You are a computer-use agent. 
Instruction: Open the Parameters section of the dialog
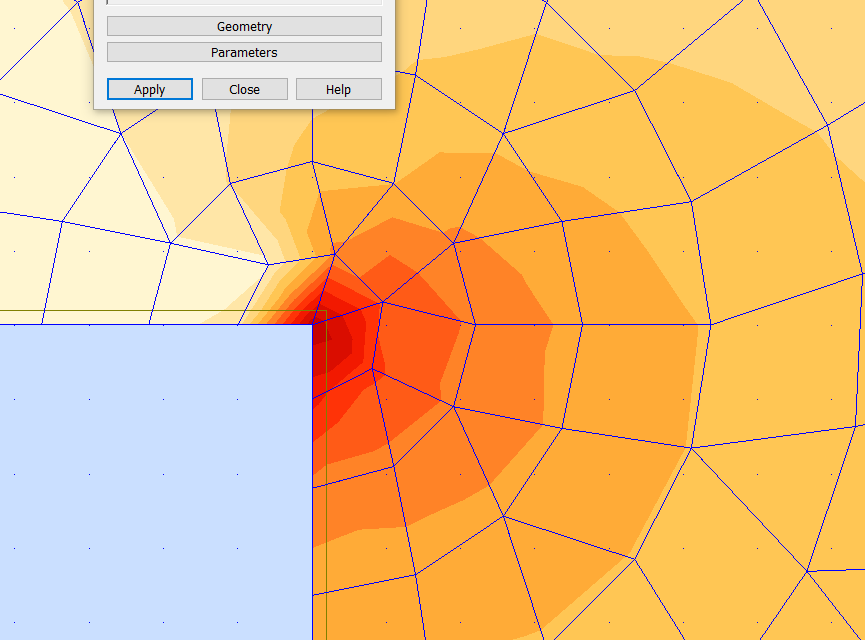(x=244, y=52)
